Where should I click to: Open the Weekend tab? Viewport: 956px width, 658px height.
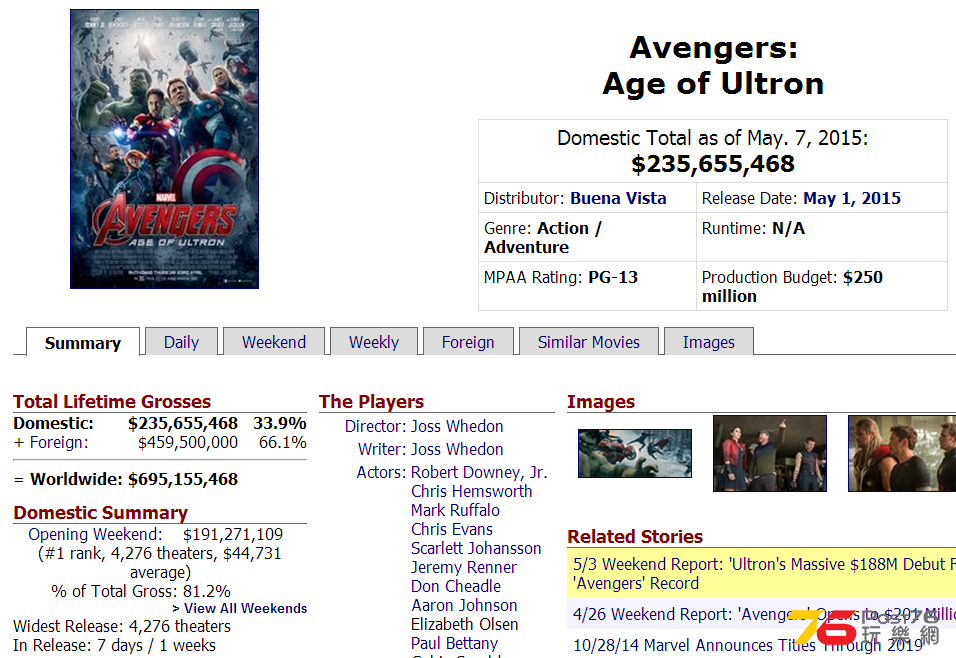click(274, 342)
